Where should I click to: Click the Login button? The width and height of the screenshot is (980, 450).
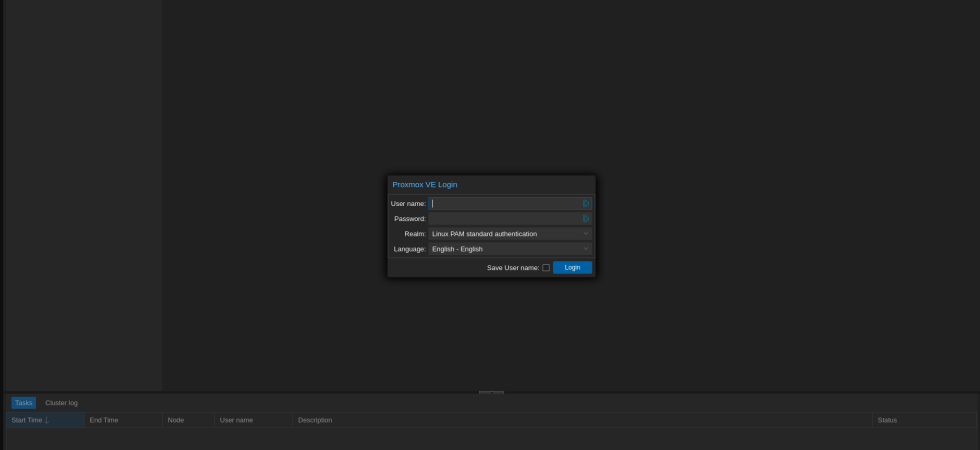(x=572, y=268)
